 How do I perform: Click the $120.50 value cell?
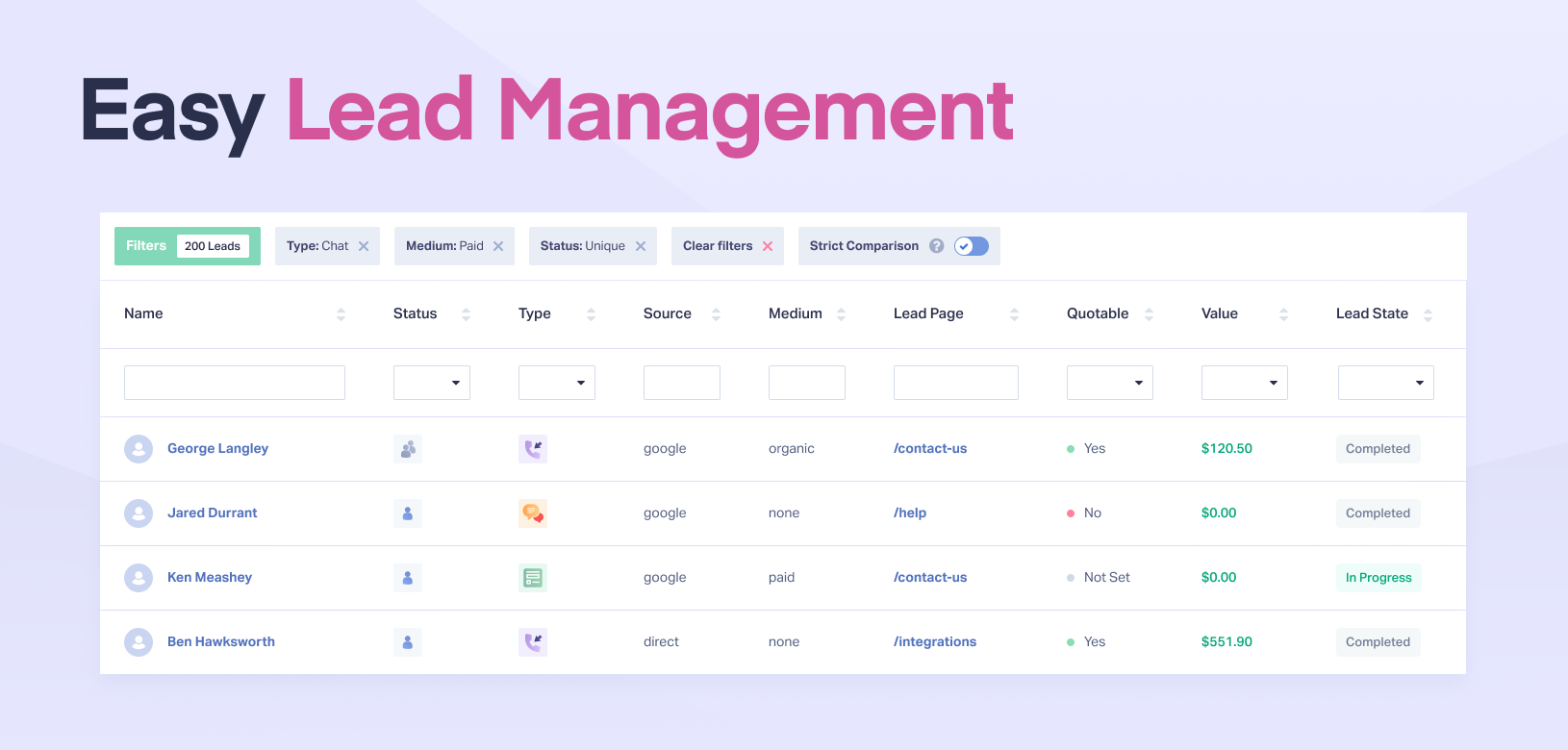pyautogui.click(x=1227, y=448)
